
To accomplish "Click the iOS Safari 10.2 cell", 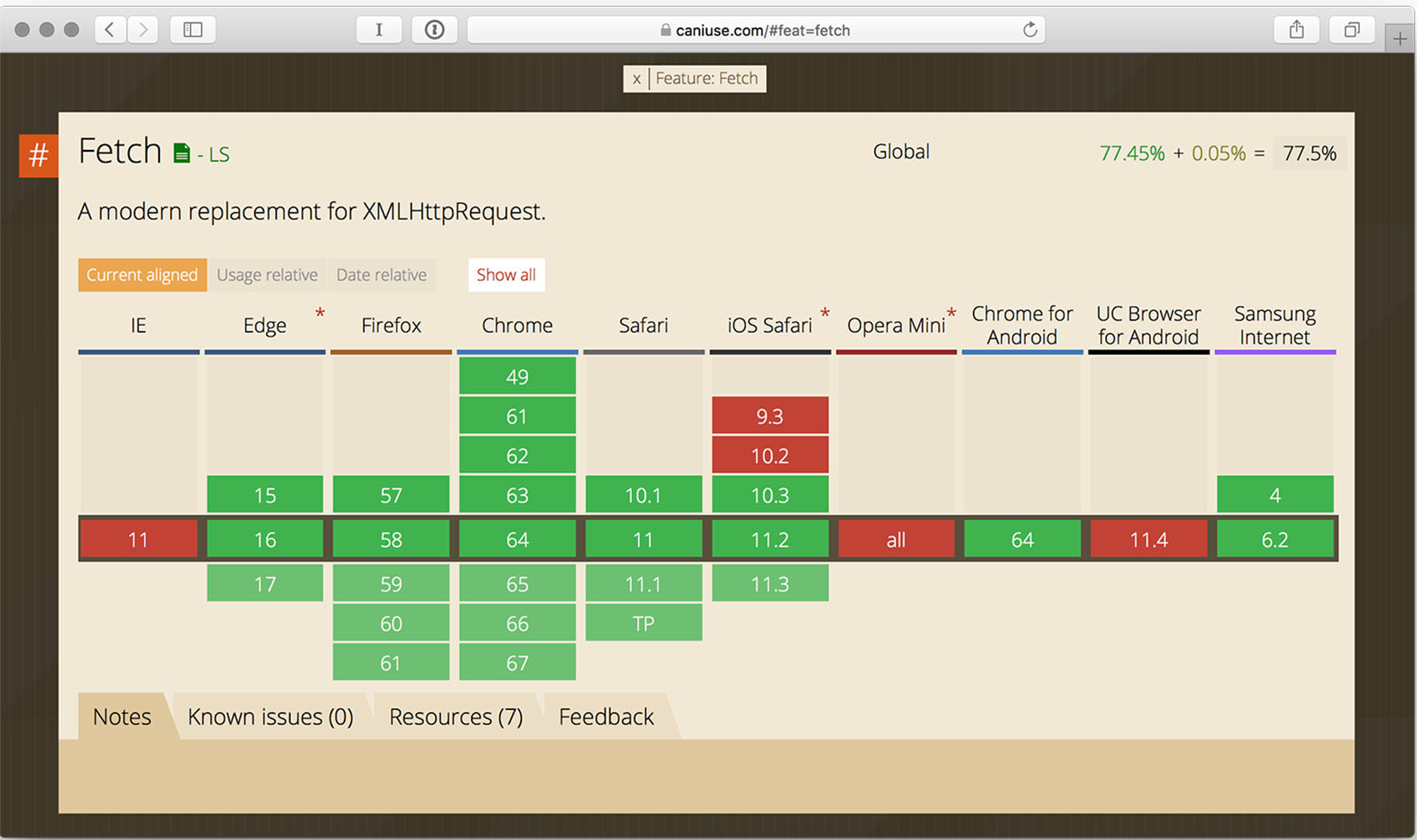I will (770, 455).
